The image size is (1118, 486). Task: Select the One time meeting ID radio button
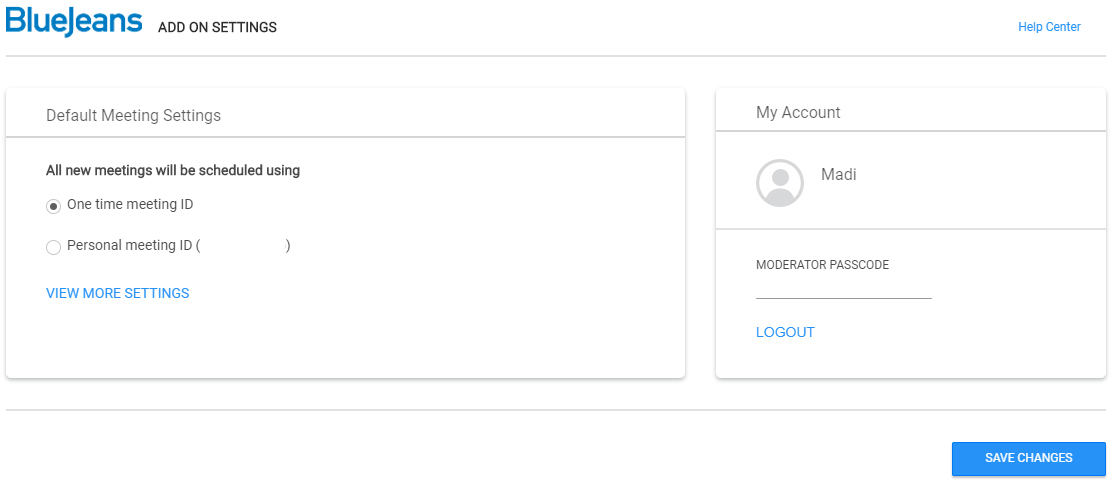tap(53, 206)
